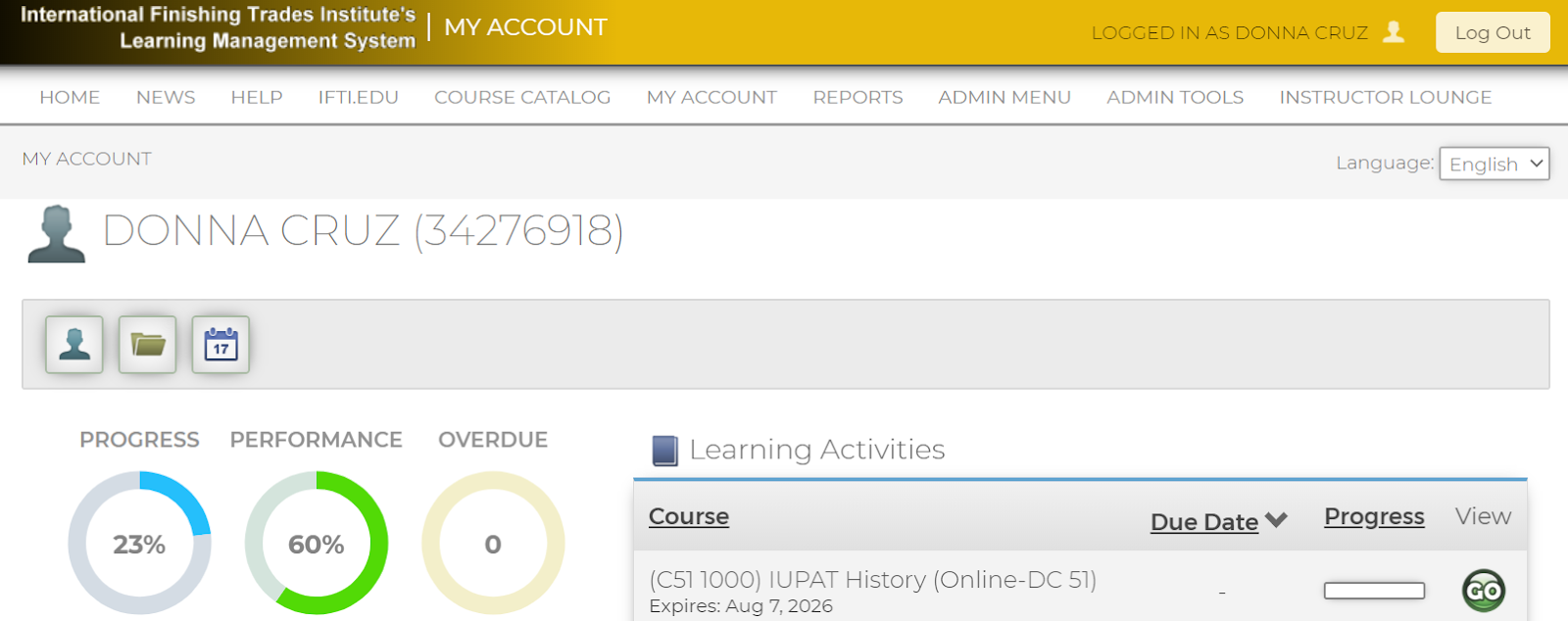
Task: Click the Log Out button
Action: pyautogui.click(x=1493, y=32)
